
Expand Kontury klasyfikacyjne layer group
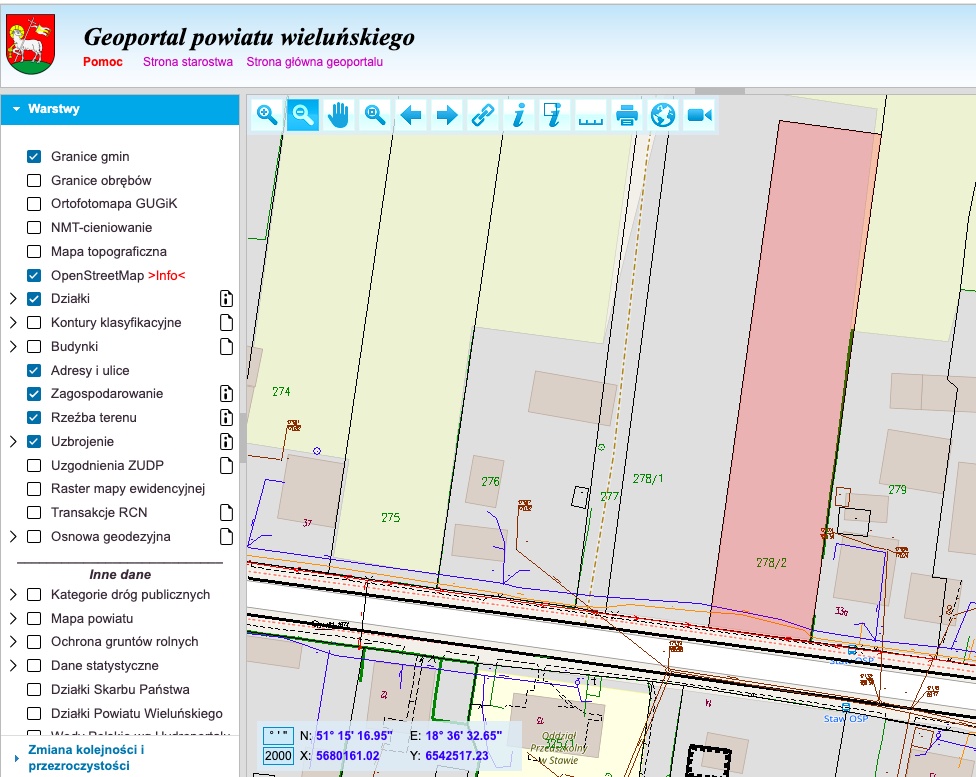click(x=13, y=323)
